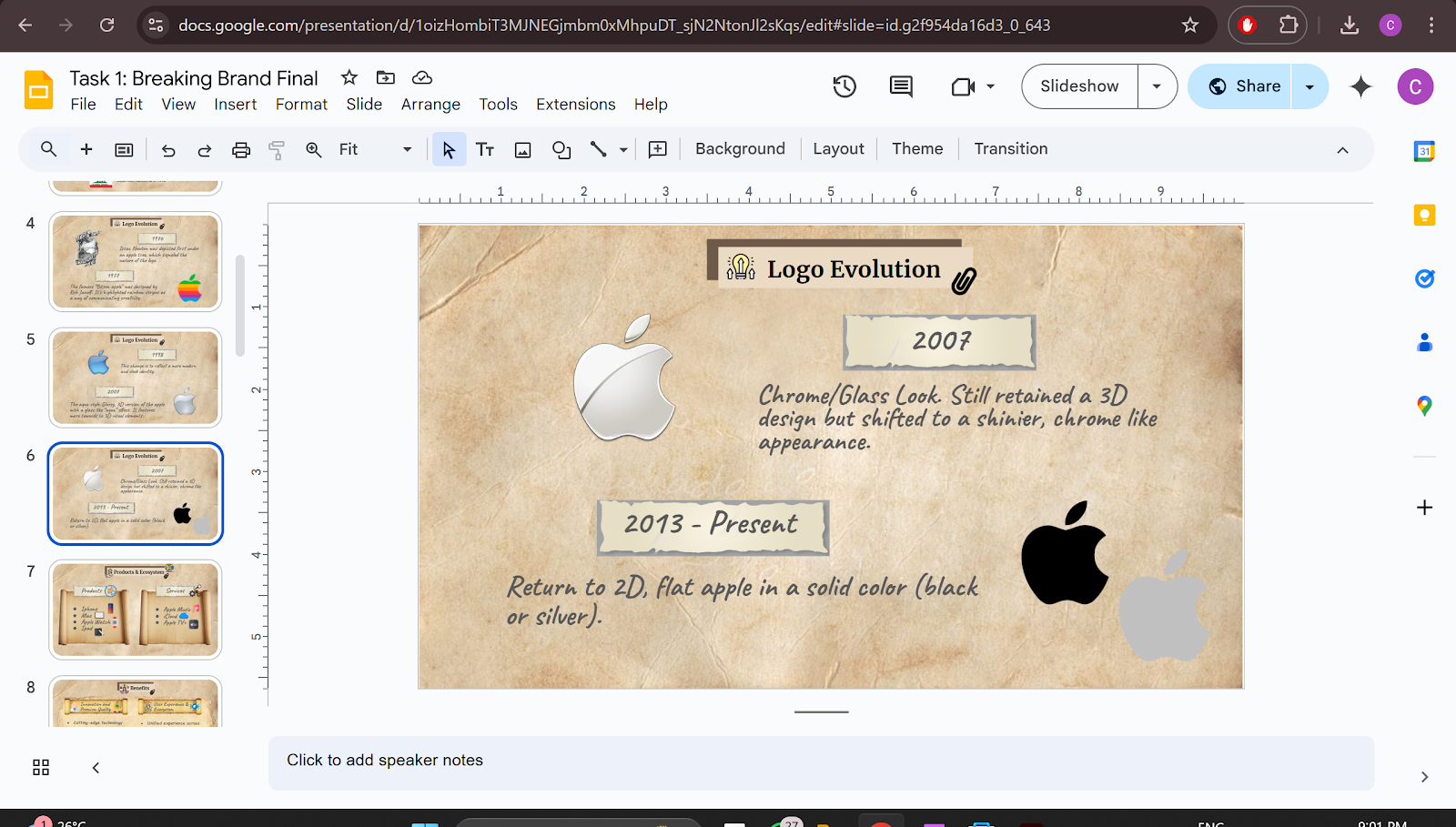The height and width of the screenshot is (827, 1456).
Task: Click the slide template layout icon
Action: [x=124, y=149]
